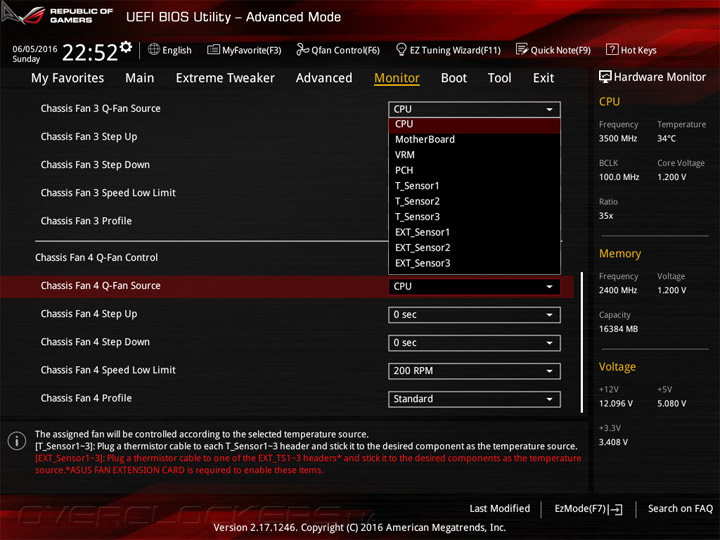
Task: Select Chassis Fan 3 Speed Low Limit row
Action: coord(108,193)
